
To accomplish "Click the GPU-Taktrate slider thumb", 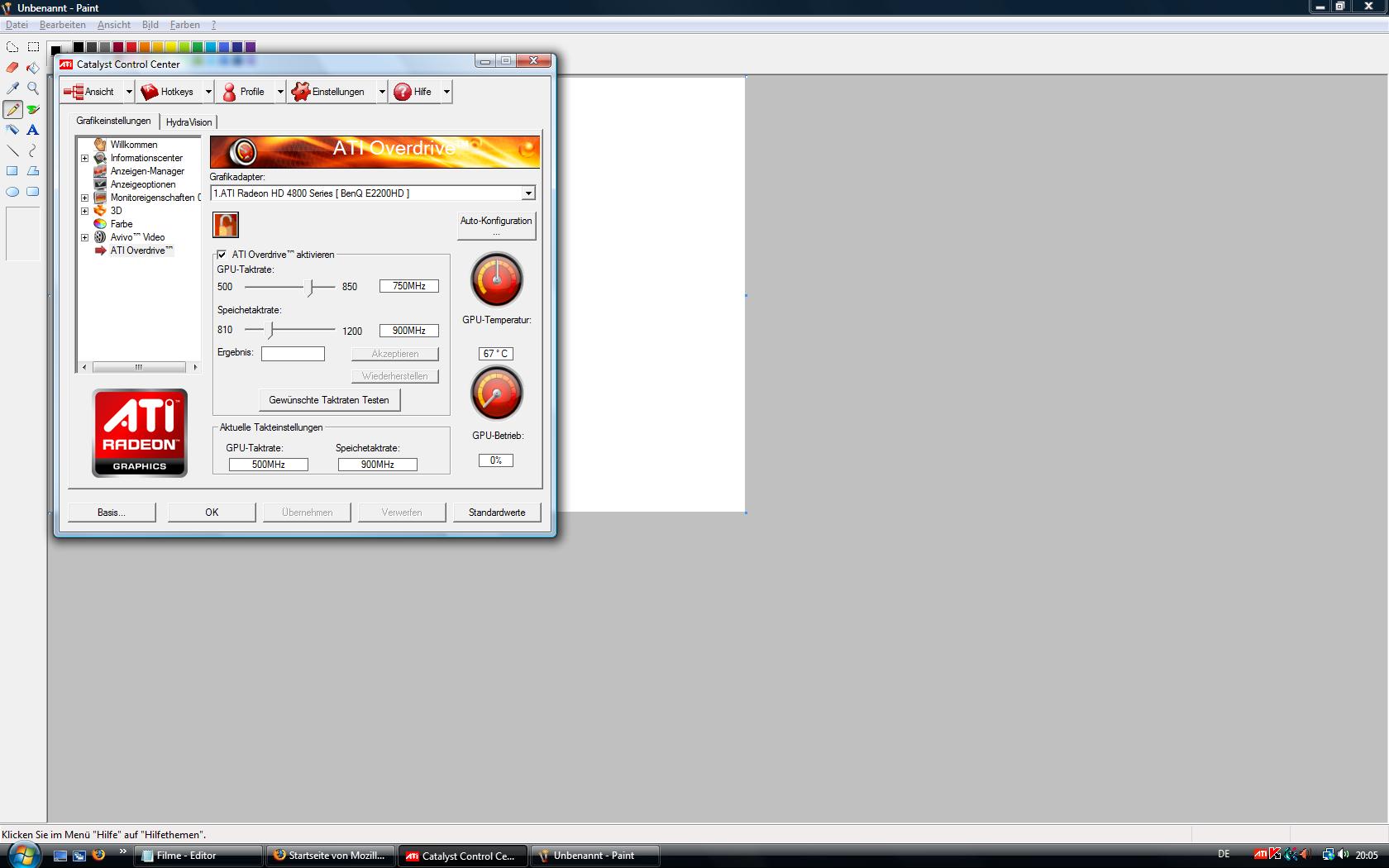I will pos(311,288).
